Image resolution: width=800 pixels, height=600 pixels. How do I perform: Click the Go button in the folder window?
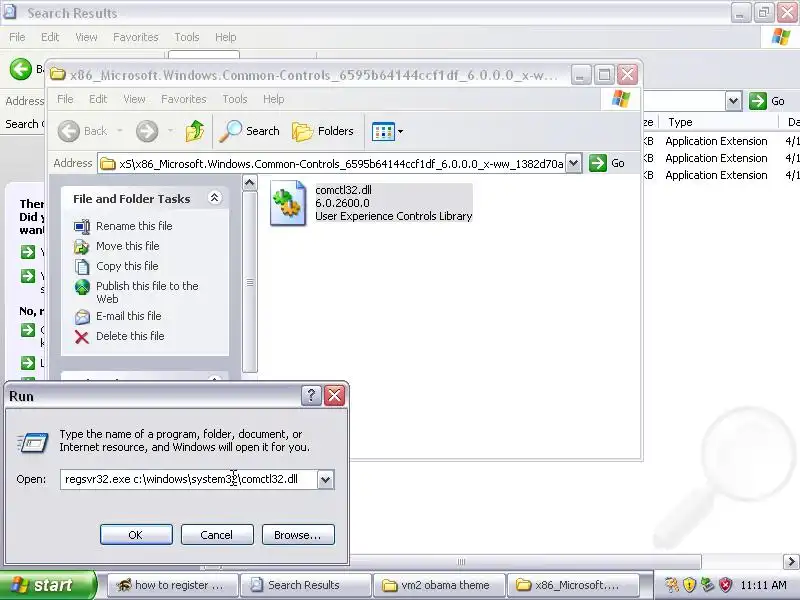pos(607,163)
